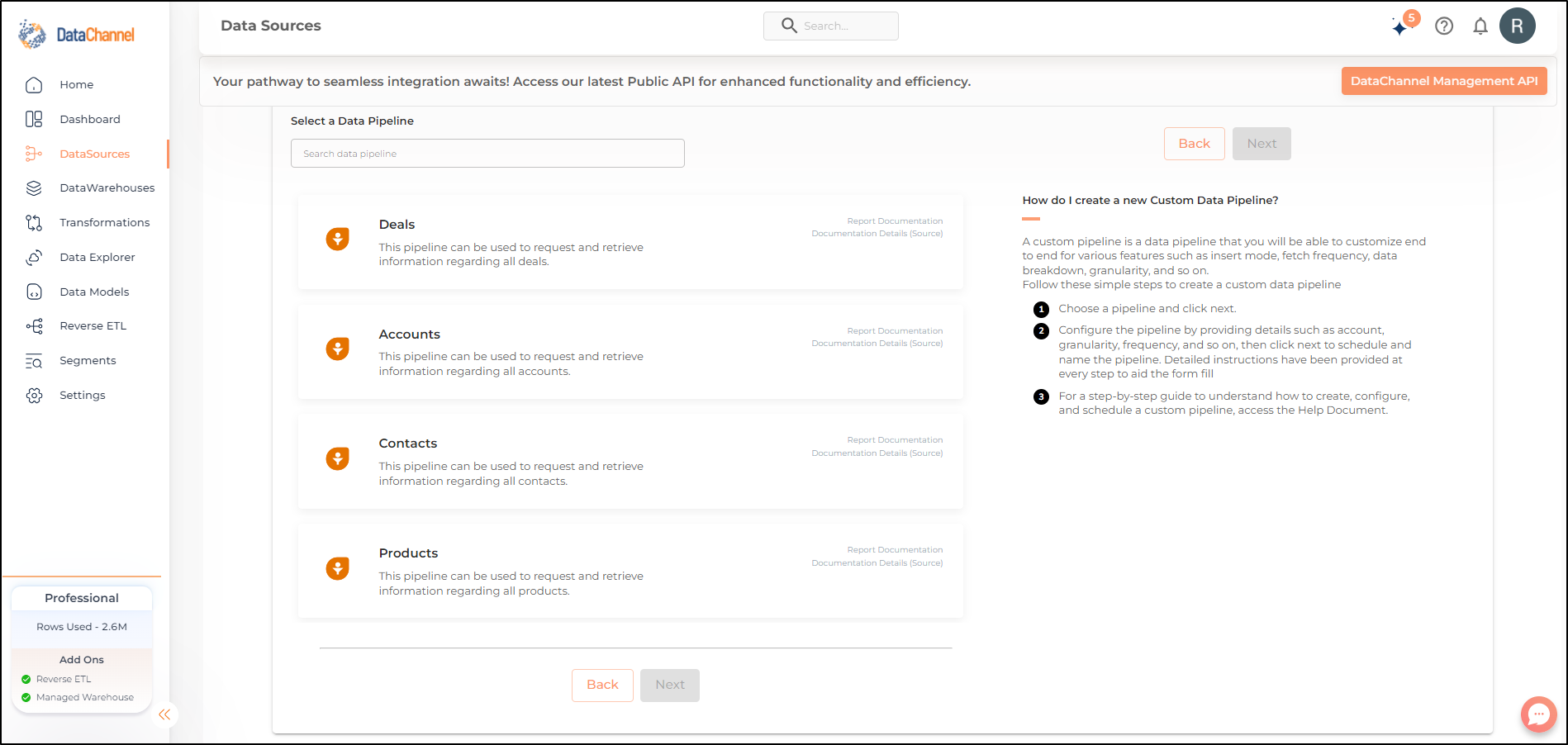
Task: Click the Settings gear icon
Action: tap(34, 396)
